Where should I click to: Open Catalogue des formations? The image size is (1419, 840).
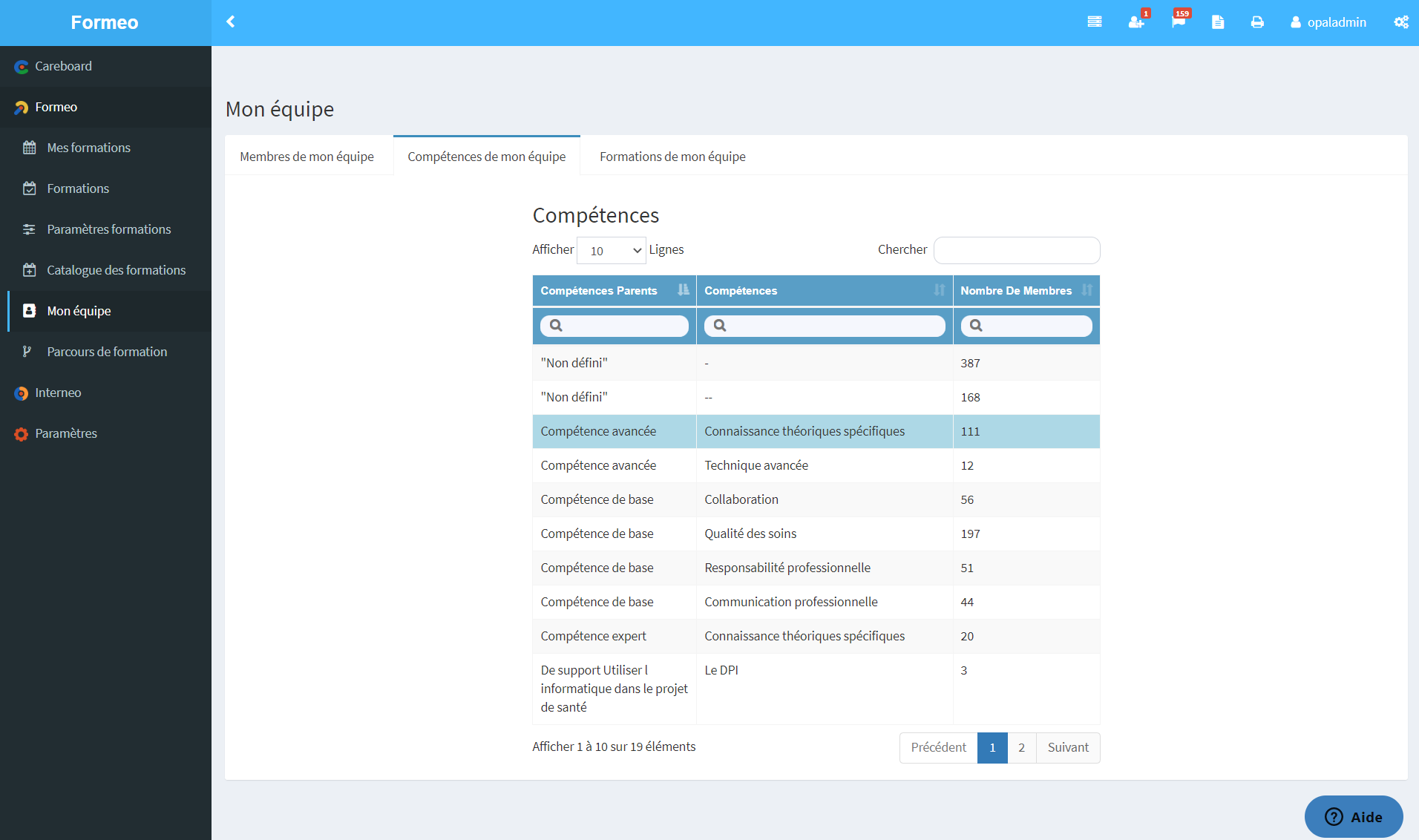[x=105, y=270]
